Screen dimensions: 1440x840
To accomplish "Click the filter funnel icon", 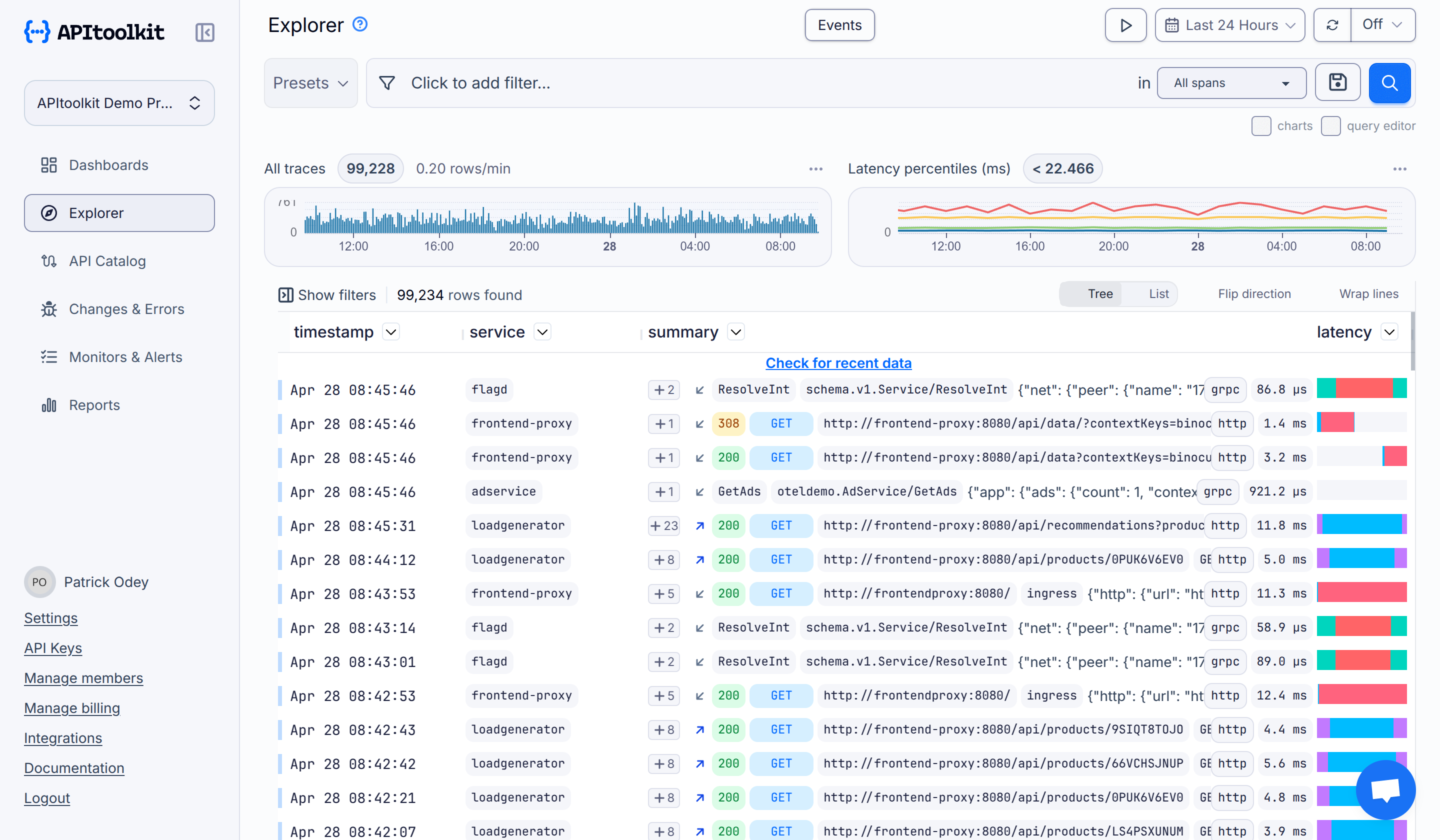I will 387,83.
